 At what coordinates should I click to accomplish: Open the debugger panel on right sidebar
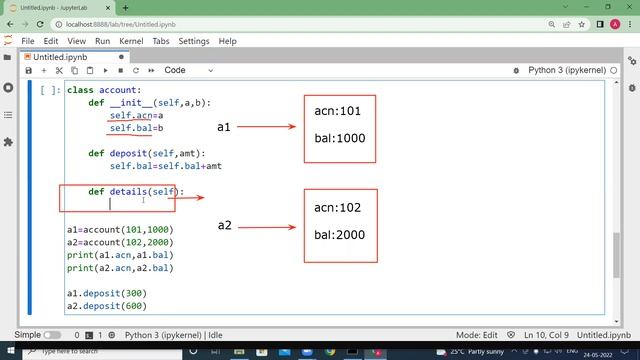pos(632,88)
